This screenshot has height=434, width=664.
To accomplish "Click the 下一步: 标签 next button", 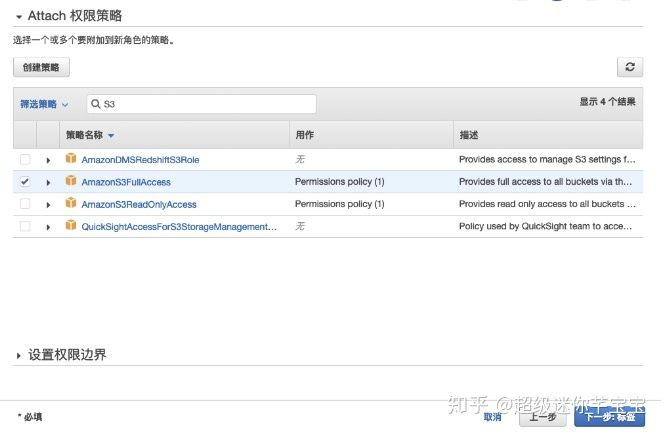I will coord(610,417).
